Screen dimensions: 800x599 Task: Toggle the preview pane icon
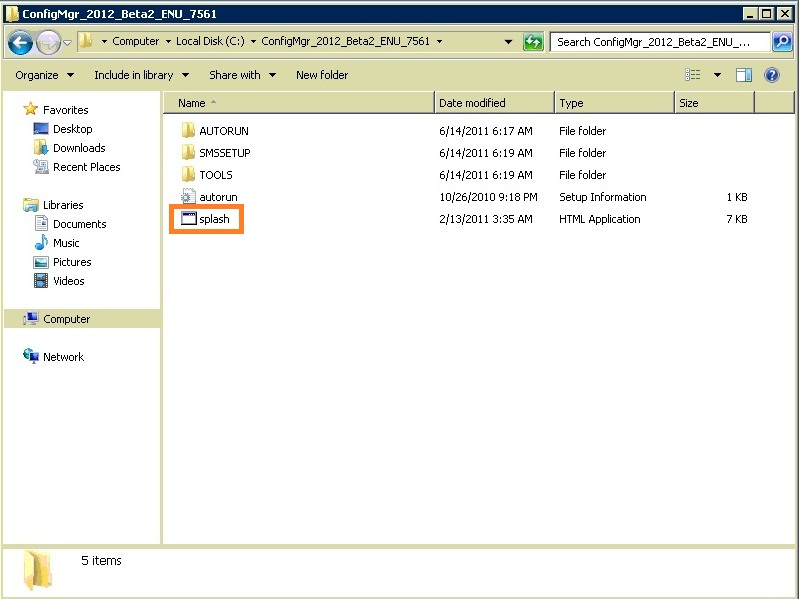743,75
